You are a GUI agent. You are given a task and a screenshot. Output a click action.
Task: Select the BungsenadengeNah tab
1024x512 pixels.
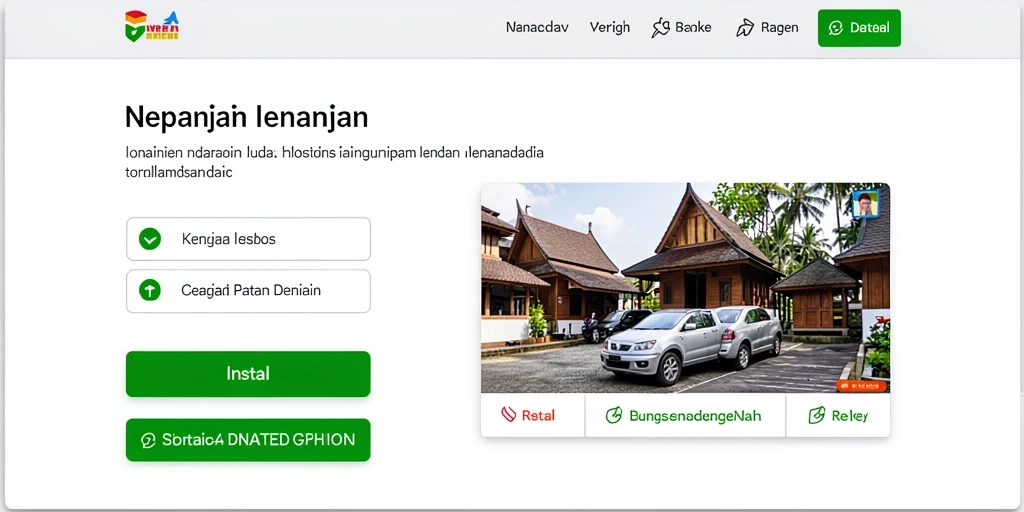click(x=685, y=415)
